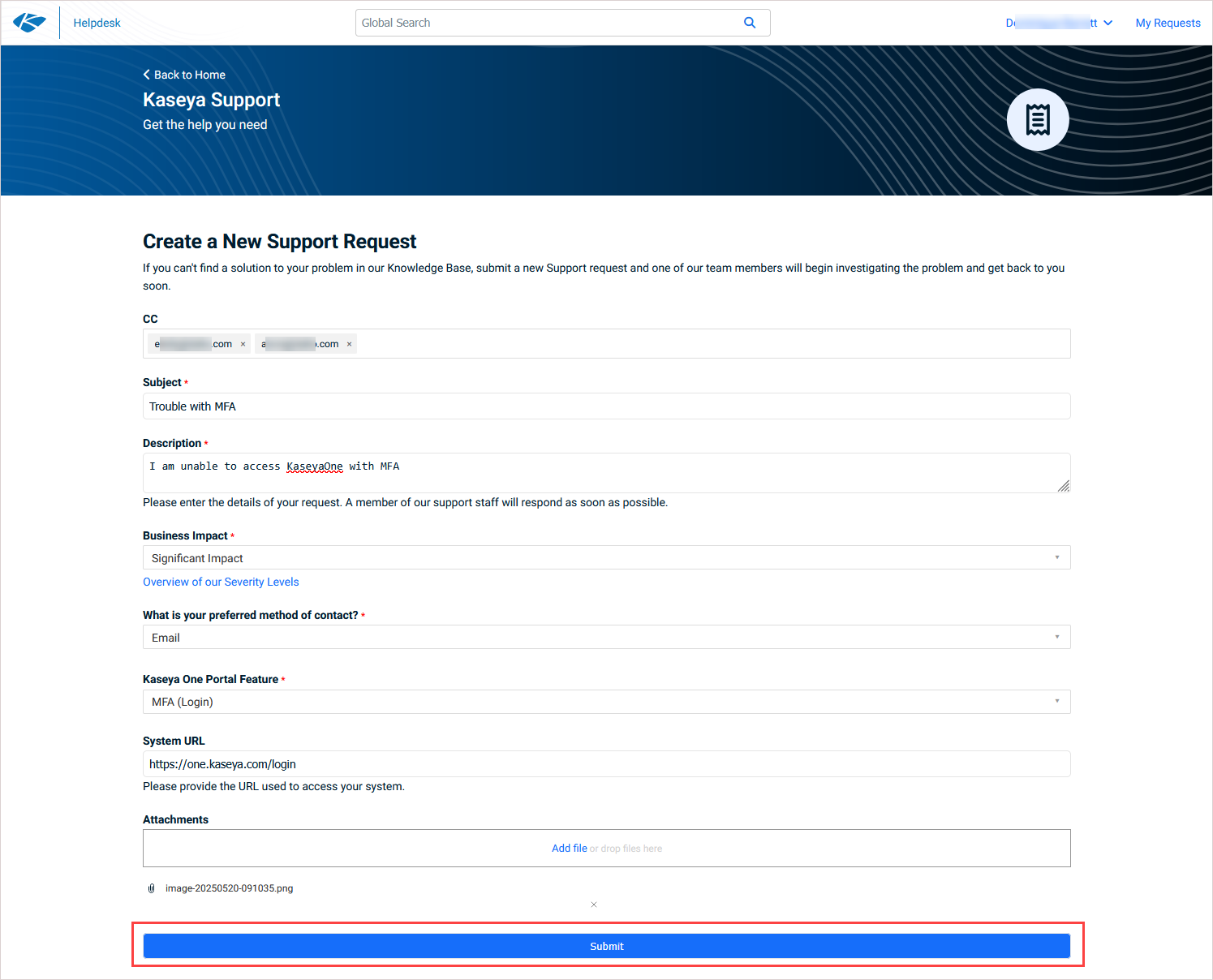Screen dimensions: 1213x980
Task: Grab the Description resize handle
Action: click(x=1064, y=486)
